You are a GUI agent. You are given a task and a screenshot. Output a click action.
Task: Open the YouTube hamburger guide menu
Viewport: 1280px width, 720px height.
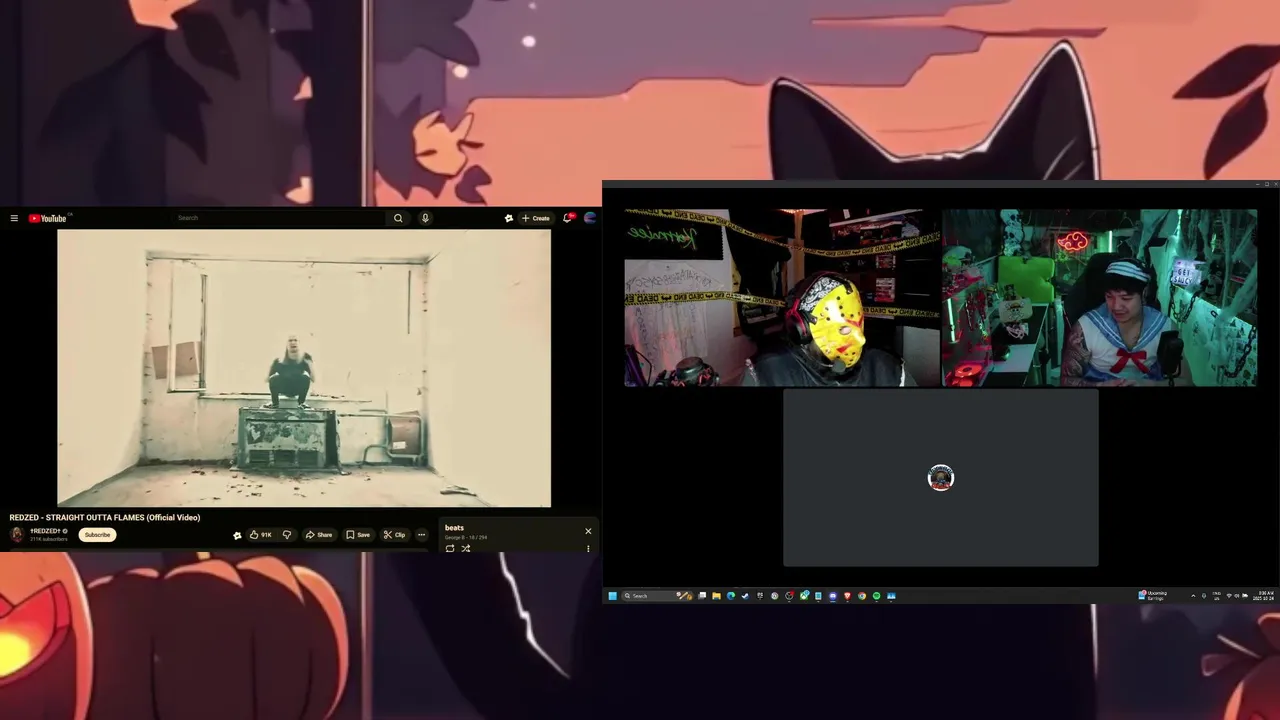tap(14, 218)
